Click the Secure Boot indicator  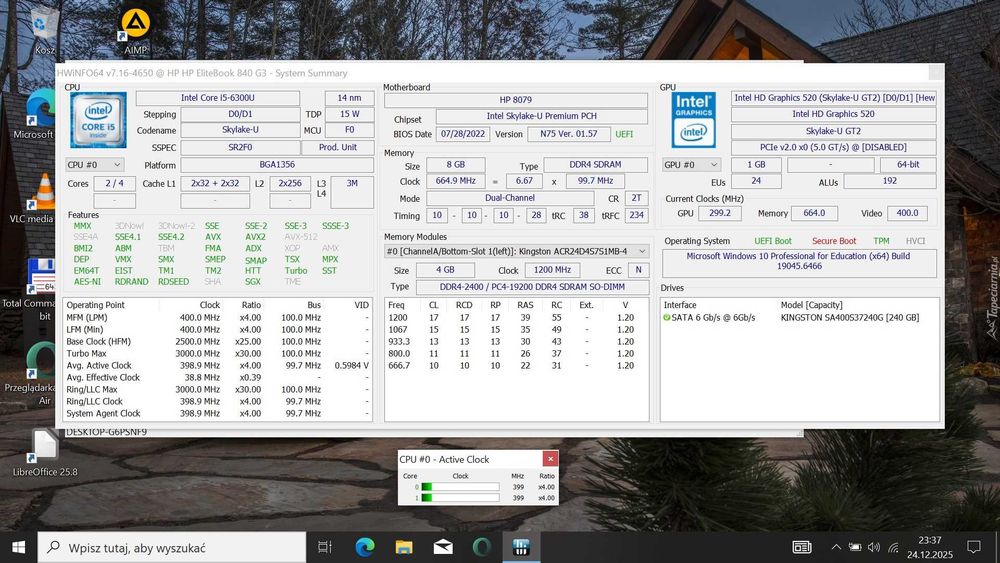click(x=834, y=241)
